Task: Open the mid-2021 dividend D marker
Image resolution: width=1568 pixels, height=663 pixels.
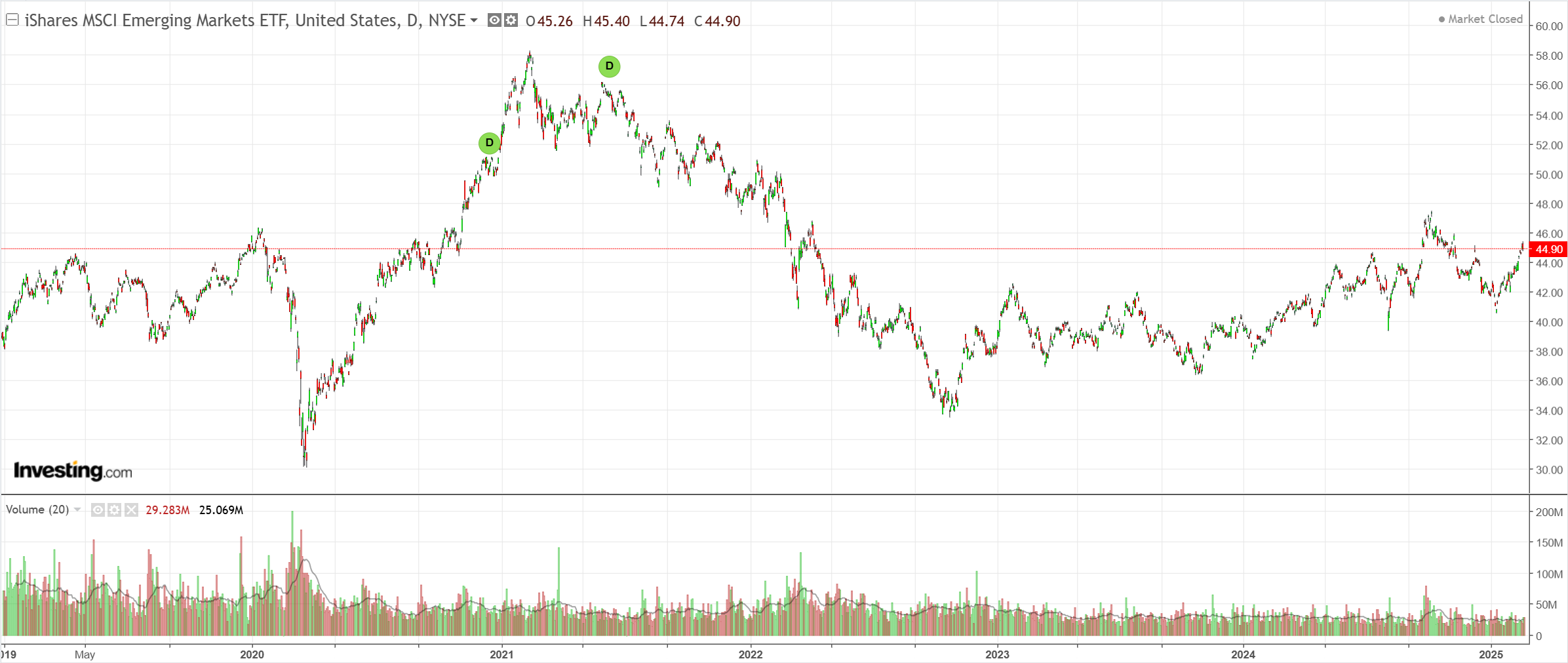Action: pos(609,66)
